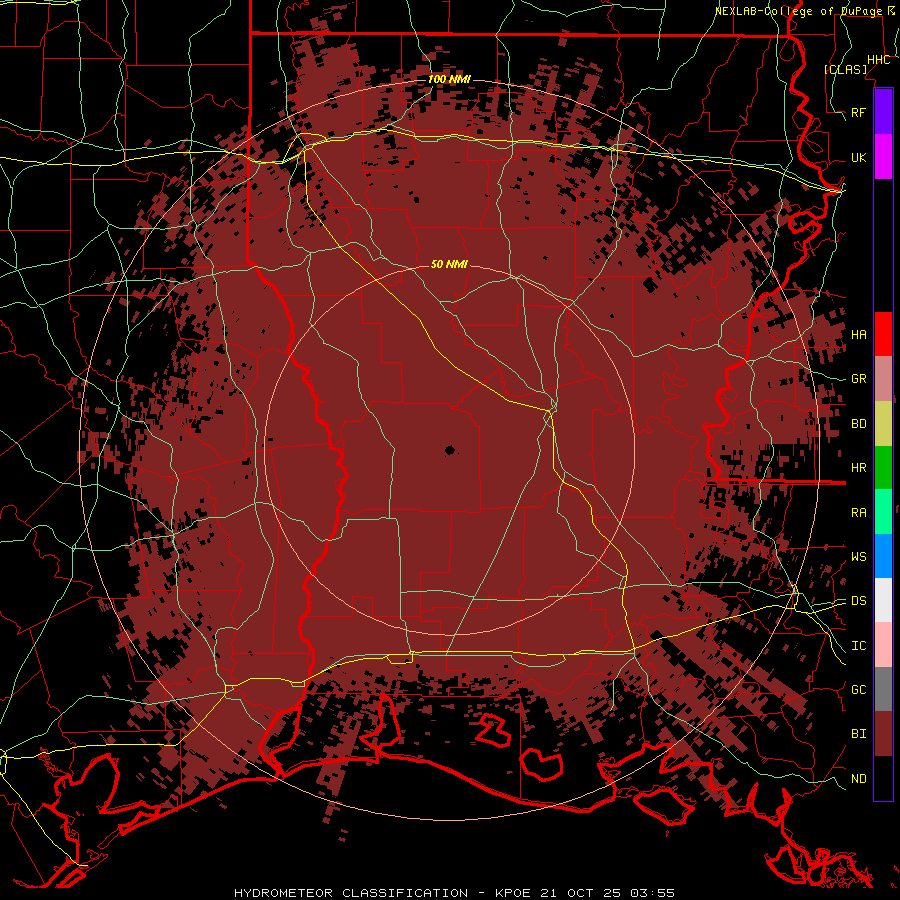900x900 pixels.
Task: Click the HHC product label
Action: tap(878, 60)
